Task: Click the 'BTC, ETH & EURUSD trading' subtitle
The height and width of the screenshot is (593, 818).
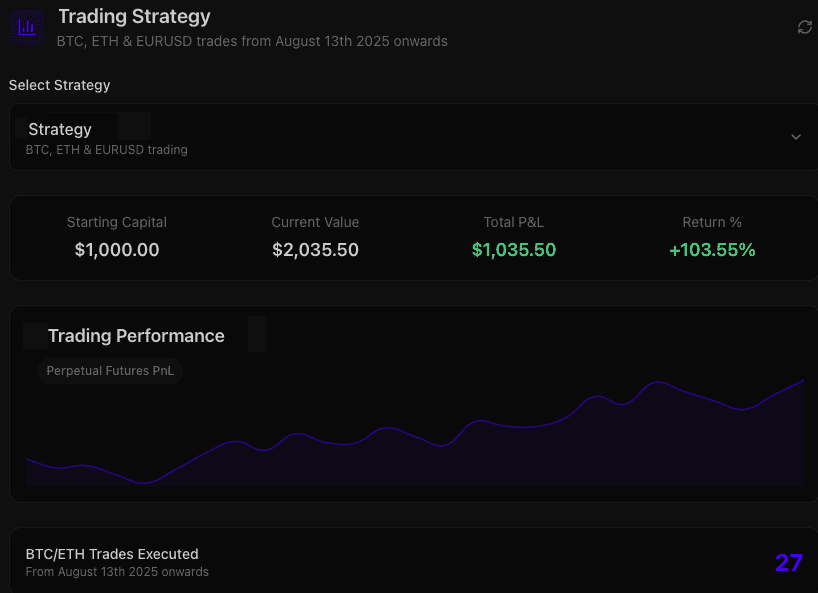Action: coord(107,150)
